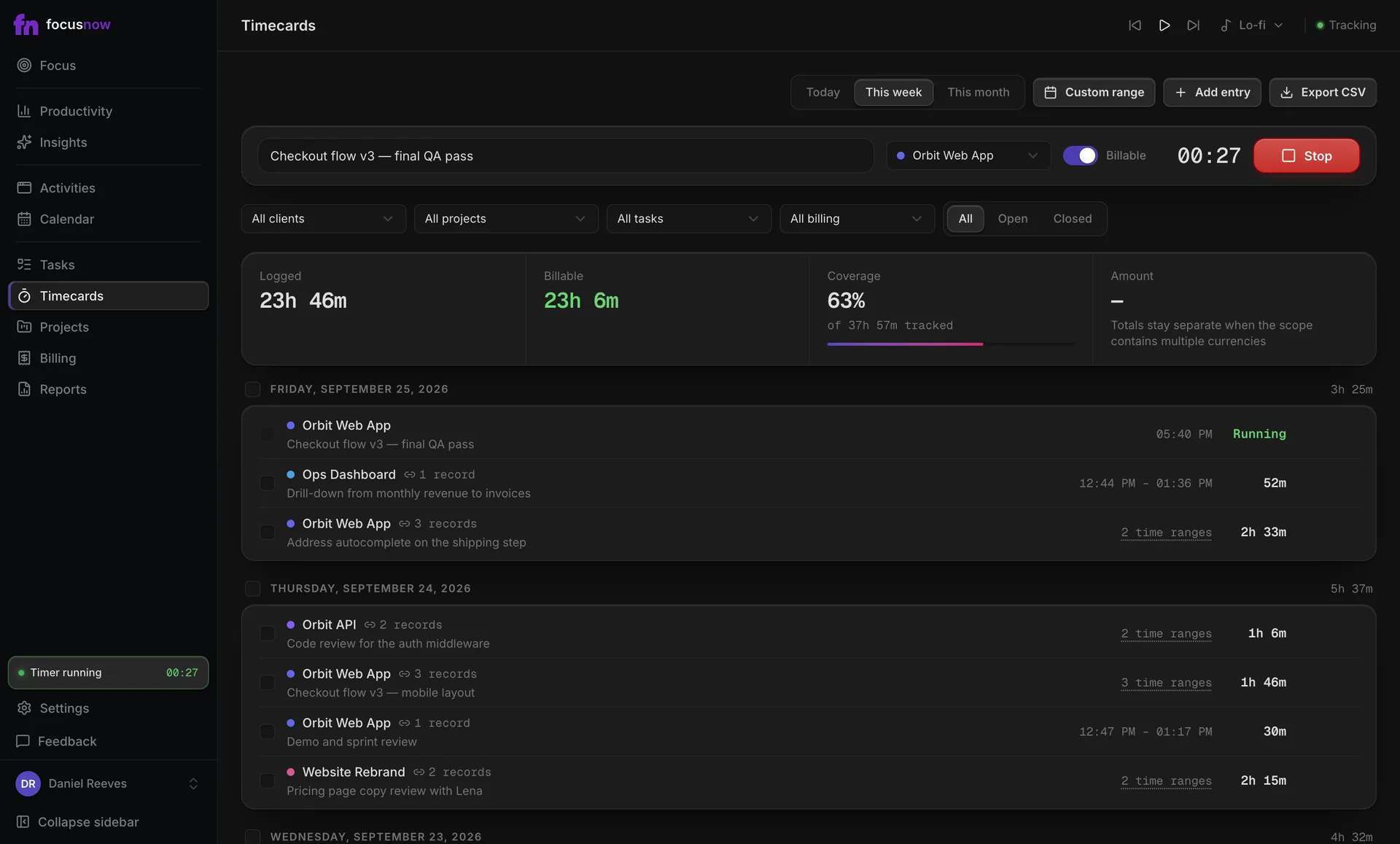Open the Lo-fi music dropdown
1400x844 pixels.
pos(1252,25)
